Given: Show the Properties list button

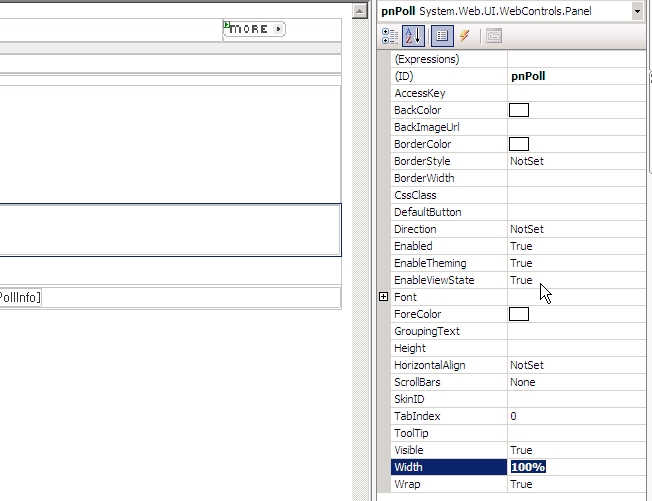Looking at the screenshot, I should click(x=442, y=36).
